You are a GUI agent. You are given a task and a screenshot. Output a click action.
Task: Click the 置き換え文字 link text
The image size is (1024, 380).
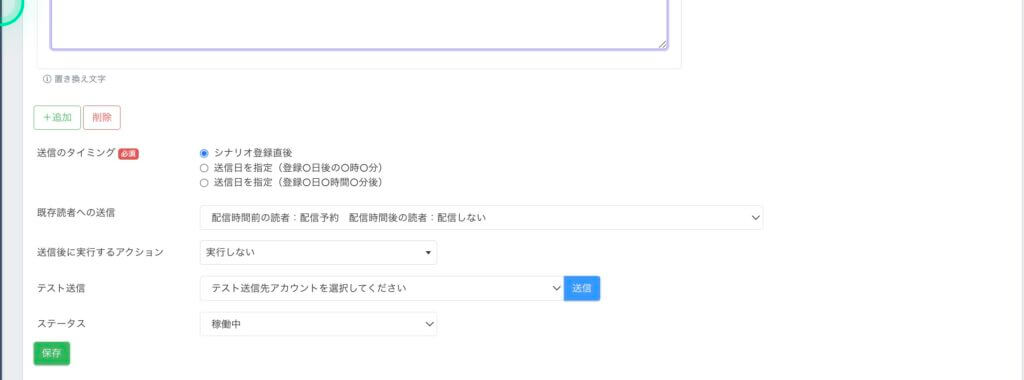tap(80, 79)
